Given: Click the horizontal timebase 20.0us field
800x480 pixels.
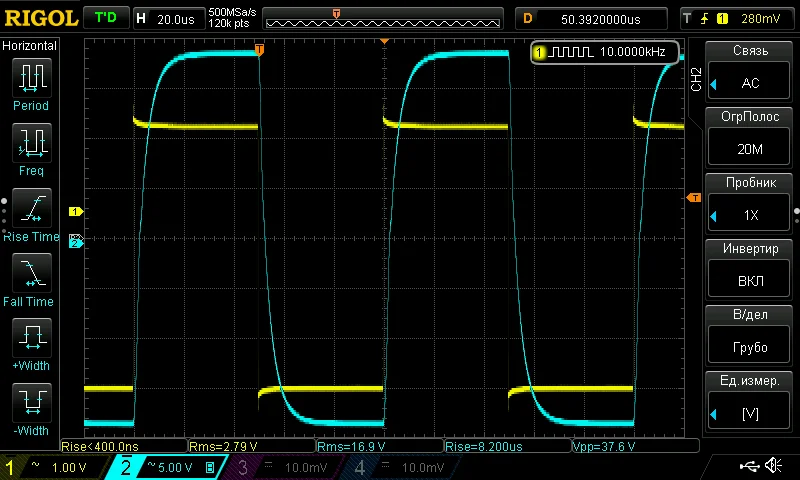Looking at the screenshot, I should [x=176, y=19].
